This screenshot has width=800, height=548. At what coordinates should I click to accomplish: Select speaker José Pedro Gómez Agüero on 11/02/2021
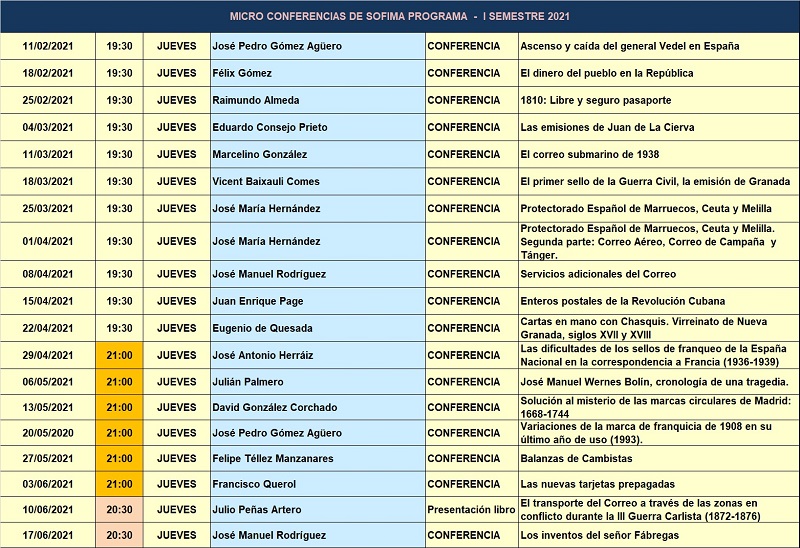pyautogui.click(x=277, y=46)
